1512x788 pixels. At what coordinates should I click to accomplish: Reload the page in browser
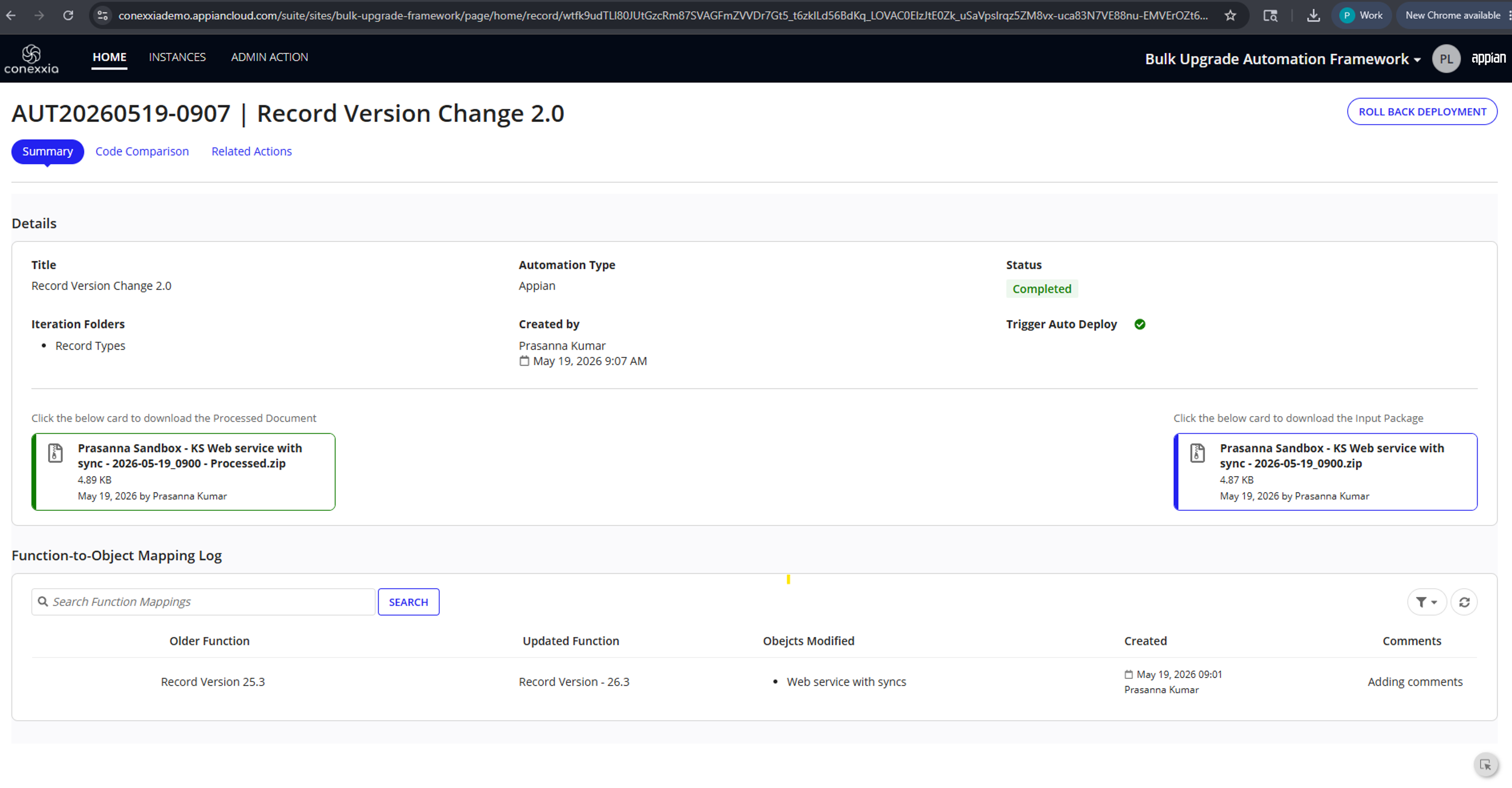coord(68,15)
